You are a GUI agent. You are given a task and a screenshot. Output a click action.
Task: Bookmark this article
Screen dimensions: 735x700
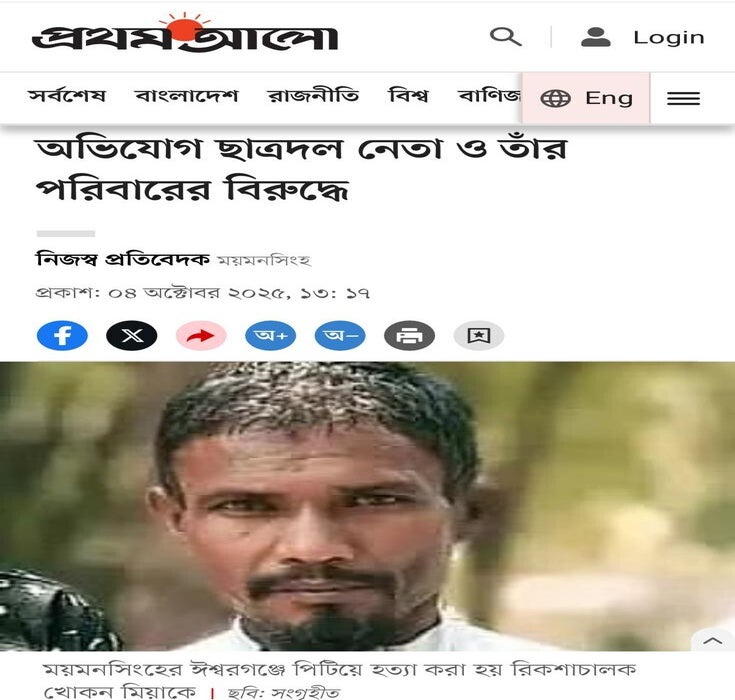coord(479,336)
